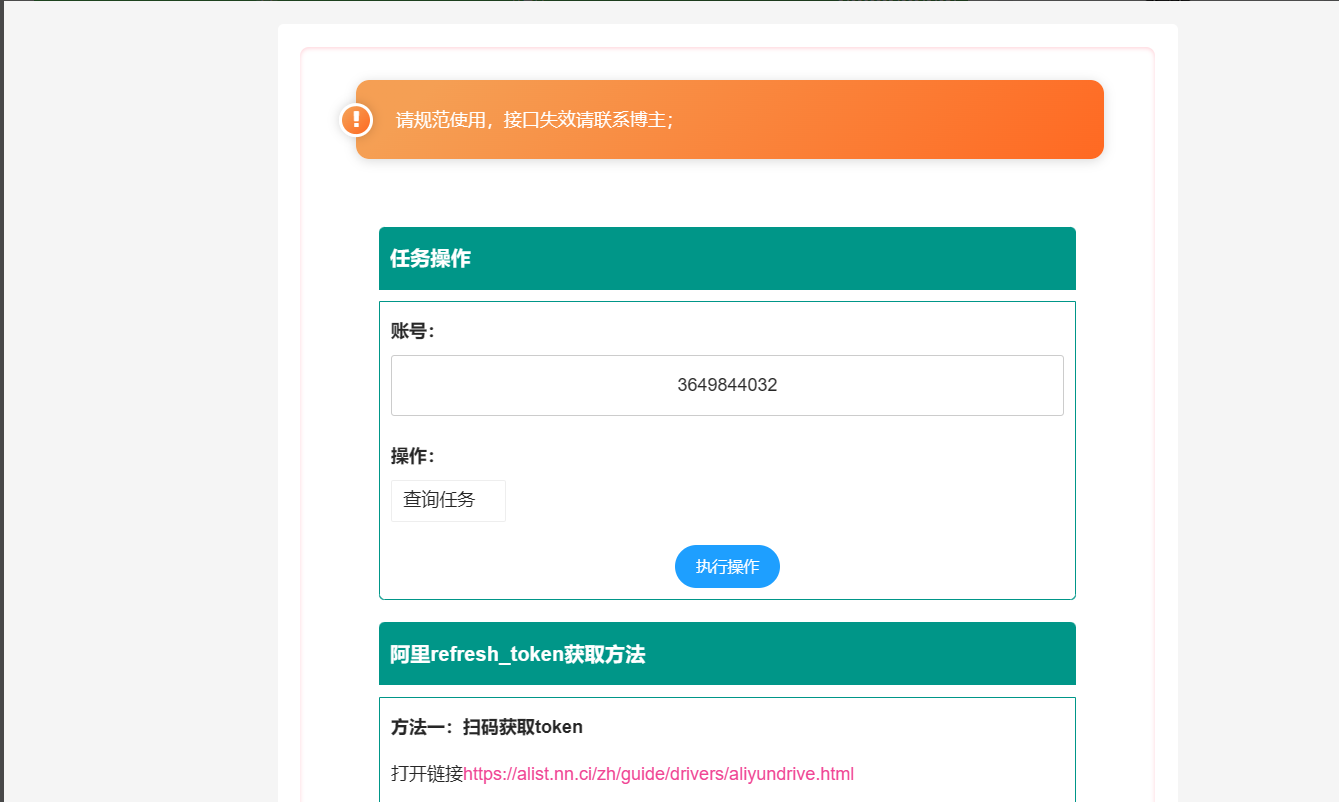Click the 任务操作 section header
Viewport: 1339px width, 802px height.
[727, 258]
